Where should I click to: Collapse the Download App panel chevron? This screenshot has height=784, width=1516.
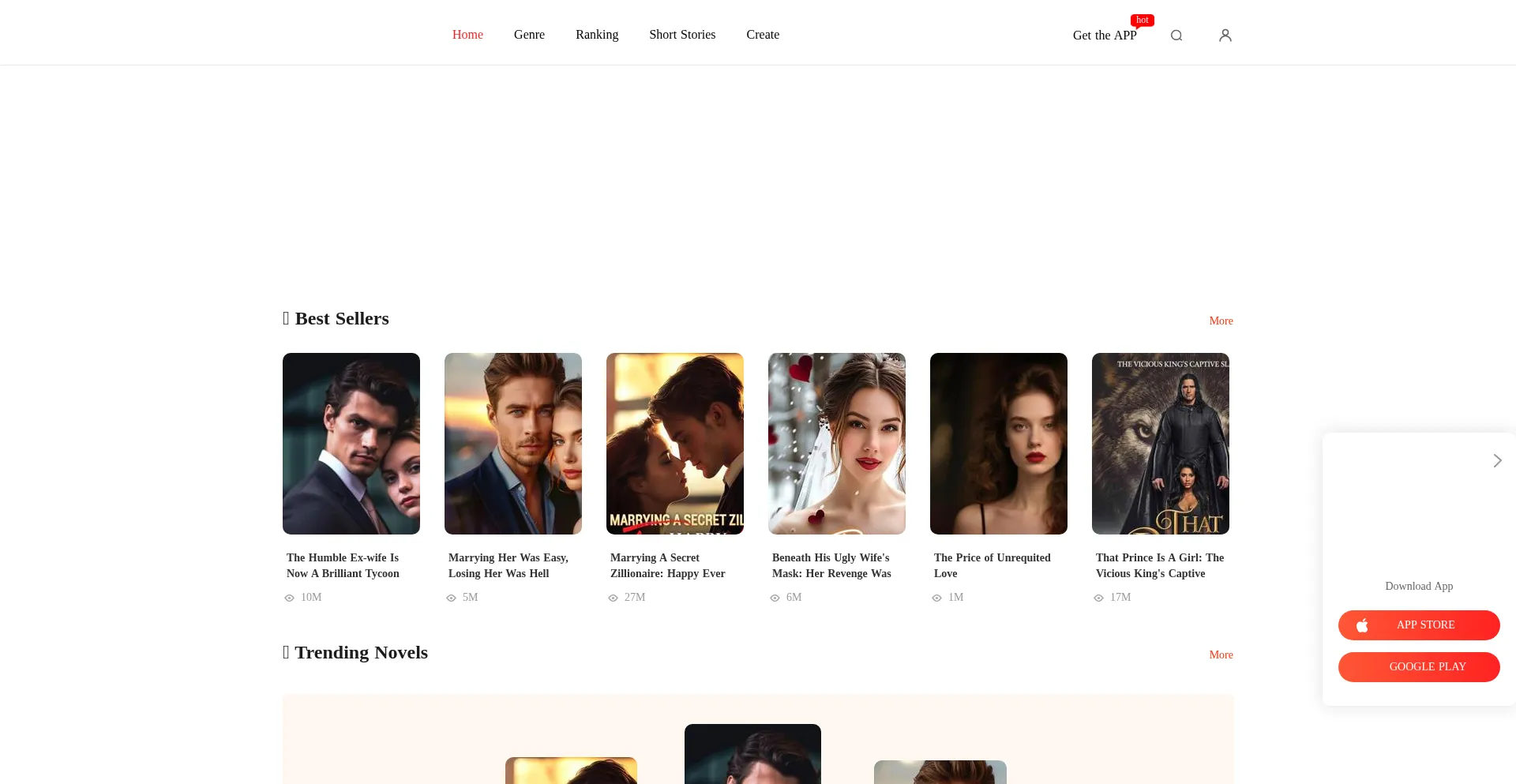(x=1497, y=460)
